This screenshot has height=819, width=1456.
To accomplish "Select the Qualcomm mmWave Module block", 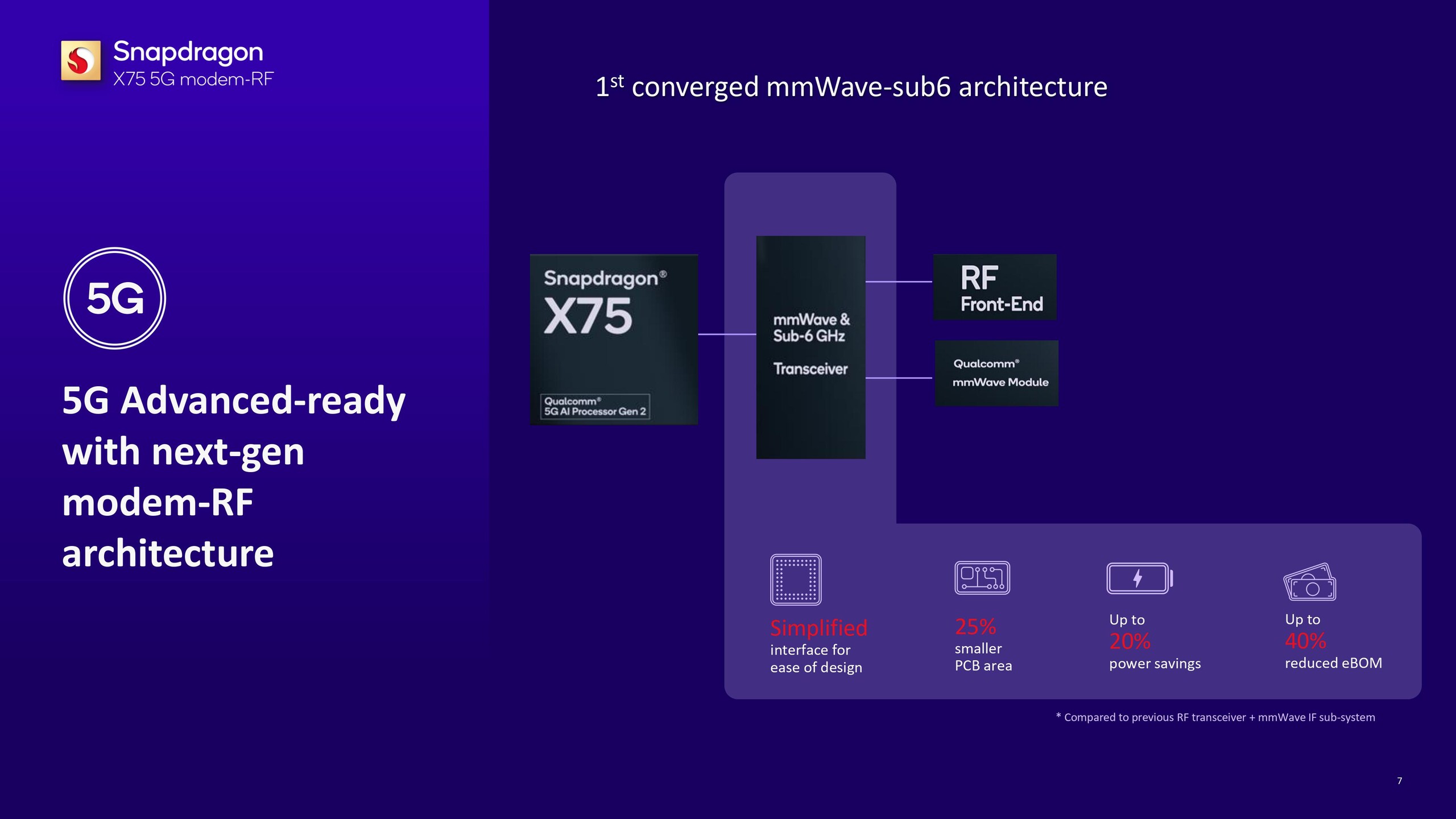I will pos(996,373).
